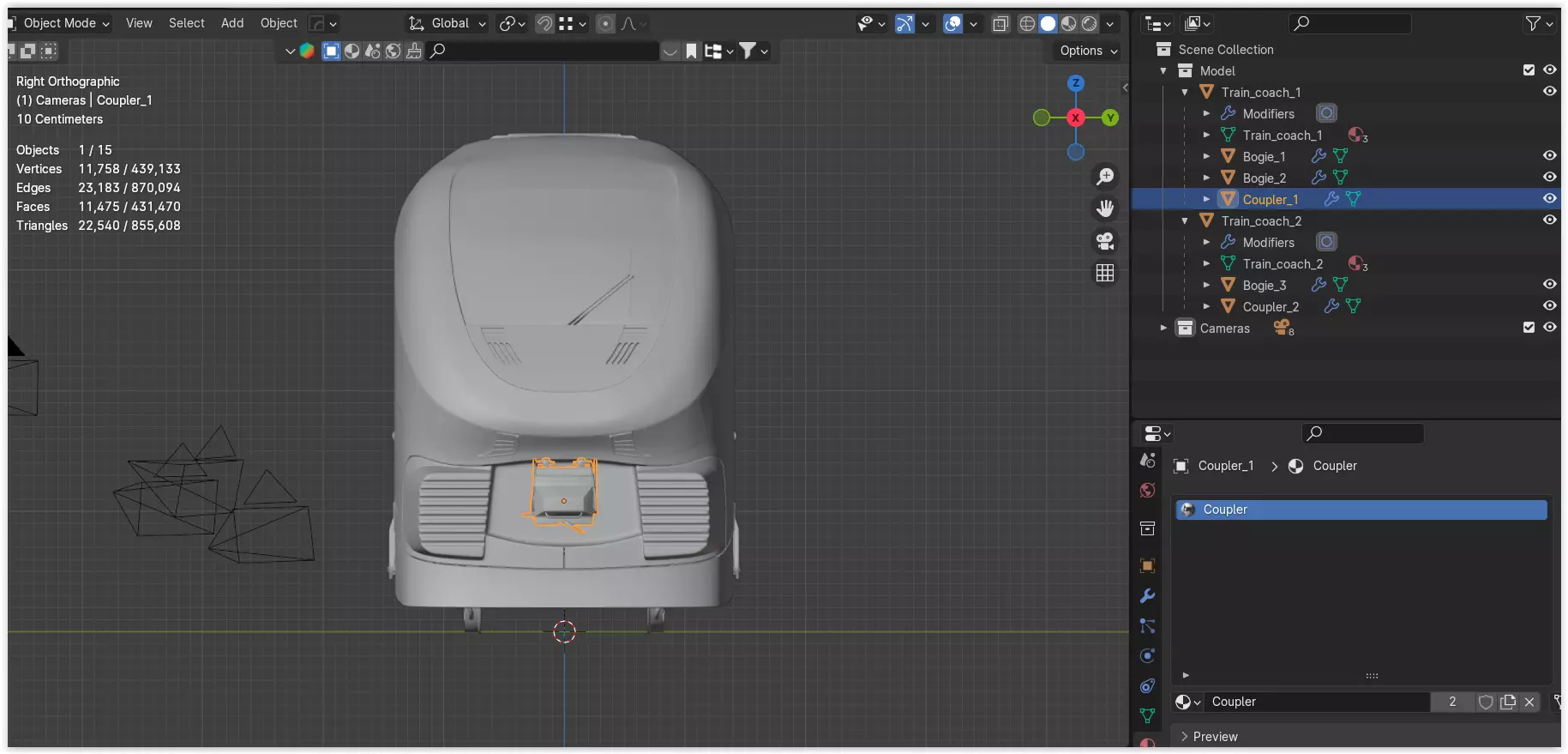Switch orthographic/perspective with the grid gizmo
This screenshot has height=754, width=1568.
point(1105,273)
